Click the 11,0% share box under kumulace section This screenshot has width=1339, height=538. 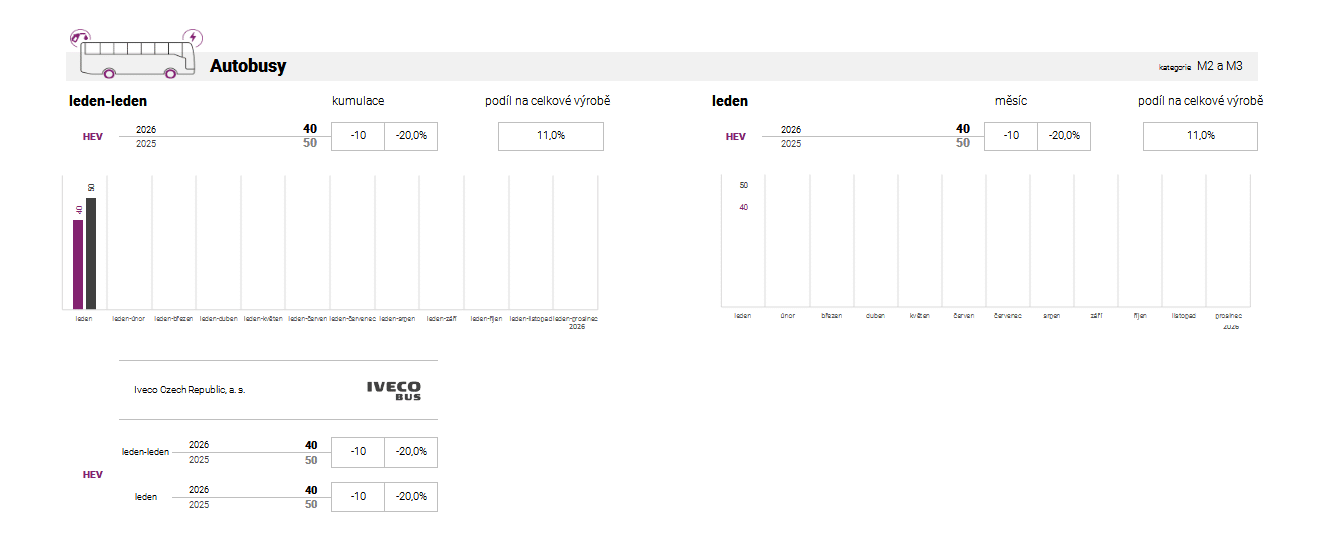(x=550, y=136)
